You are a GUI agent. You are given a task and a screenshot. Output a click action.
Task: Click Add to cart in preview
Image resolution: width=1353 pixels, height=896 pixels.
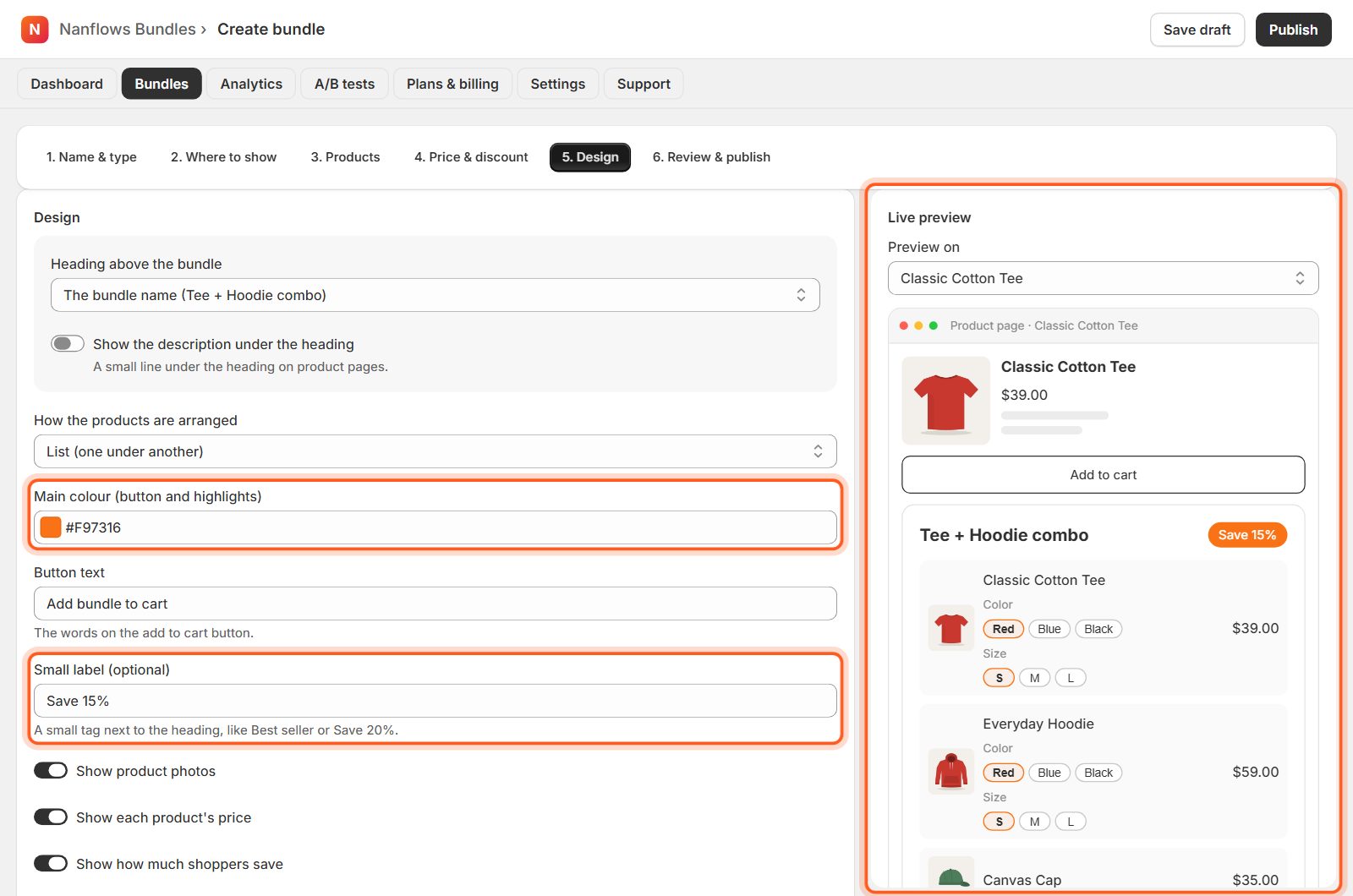[x=1104, y=474]
